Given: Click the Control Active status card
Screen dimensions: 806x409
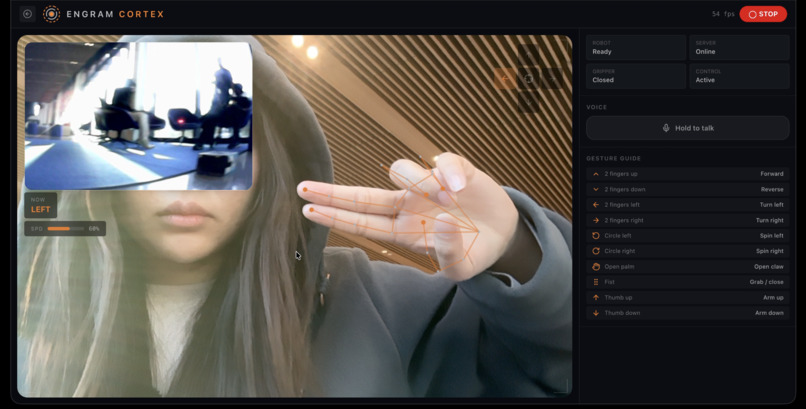Looking at the screenshot, I should point(739,76).
